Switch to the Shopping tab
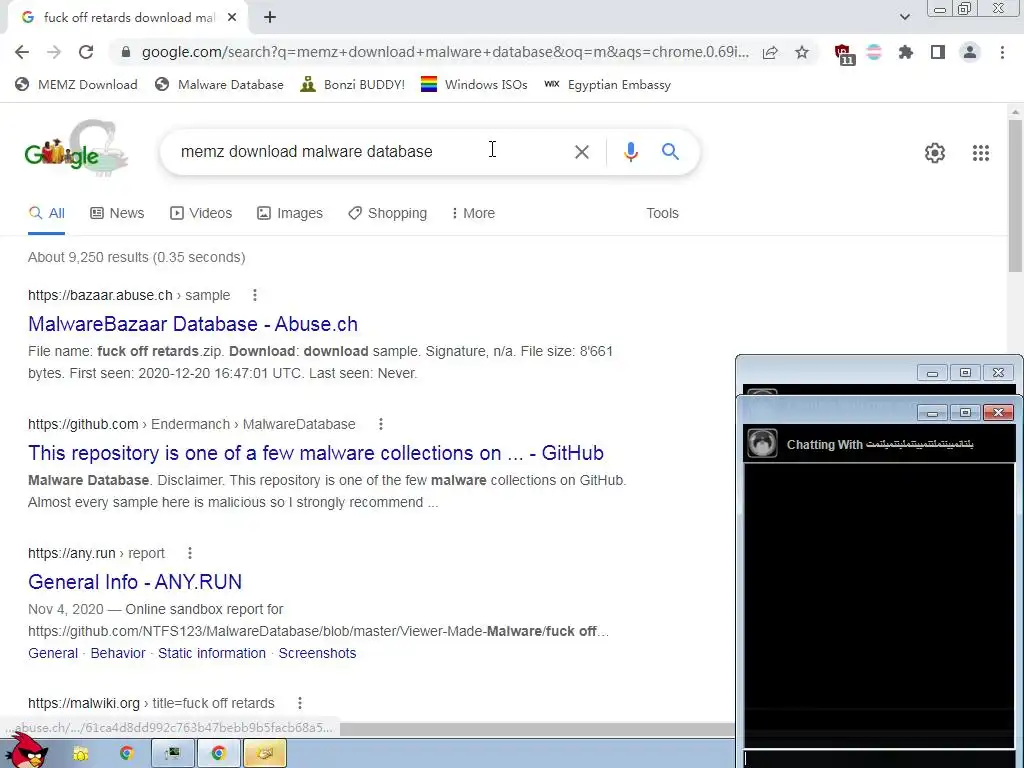The image size is (1024, 768). 387,213
